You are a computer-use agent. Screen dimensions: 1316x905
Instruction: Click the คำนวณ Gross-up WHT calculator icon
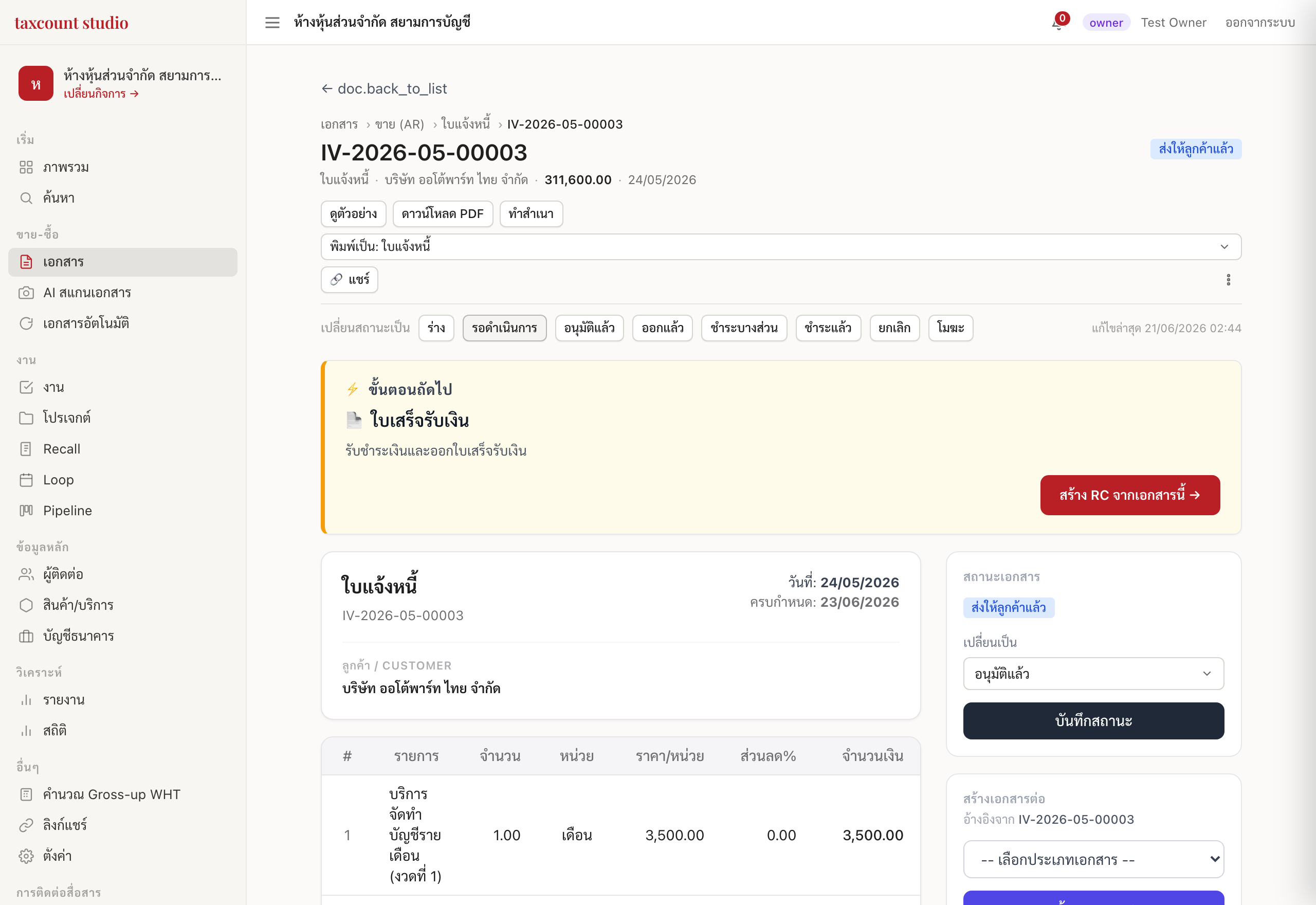(x=26, y=794)
